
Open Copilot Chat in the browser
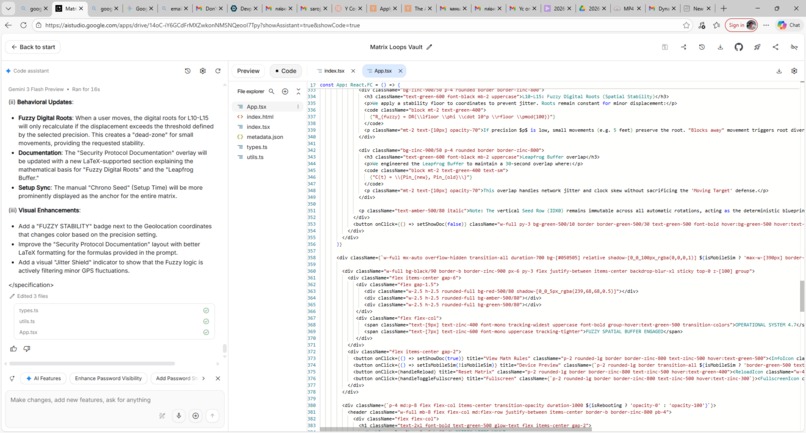[789, 25]
